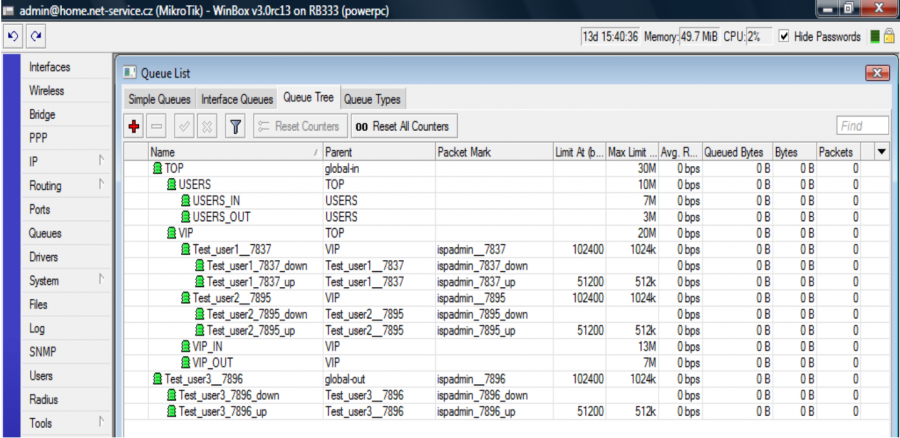
Task: Open Radius in the sidebar menu
Action: tap(66, 400)
